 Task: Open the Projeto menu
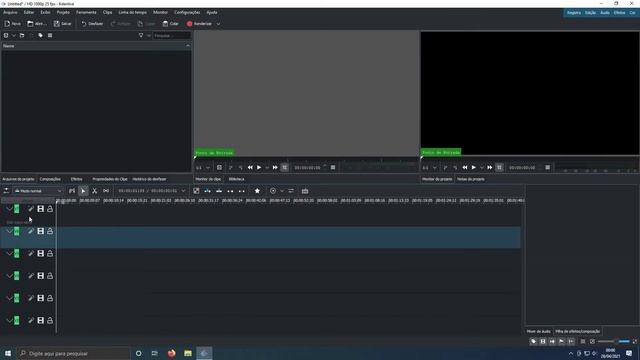point(63,12)
